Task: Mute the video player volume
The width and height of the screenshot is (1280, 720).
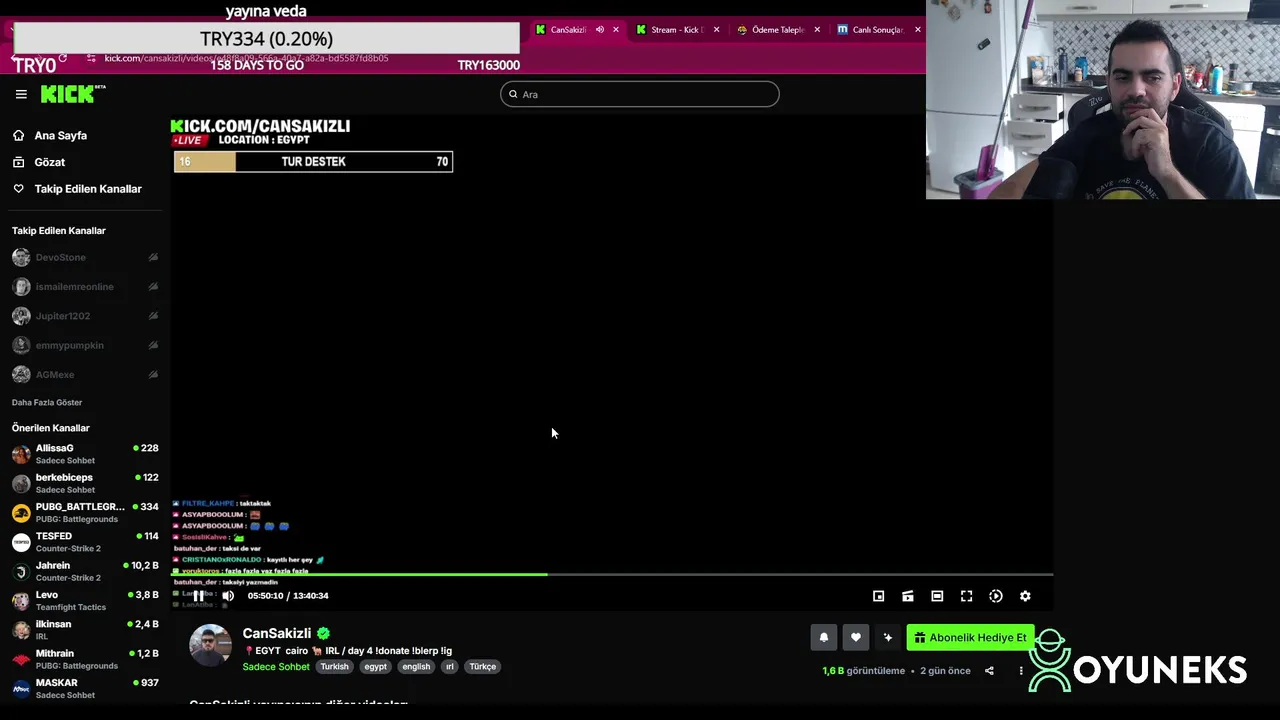Action: [x=228, y=596]
